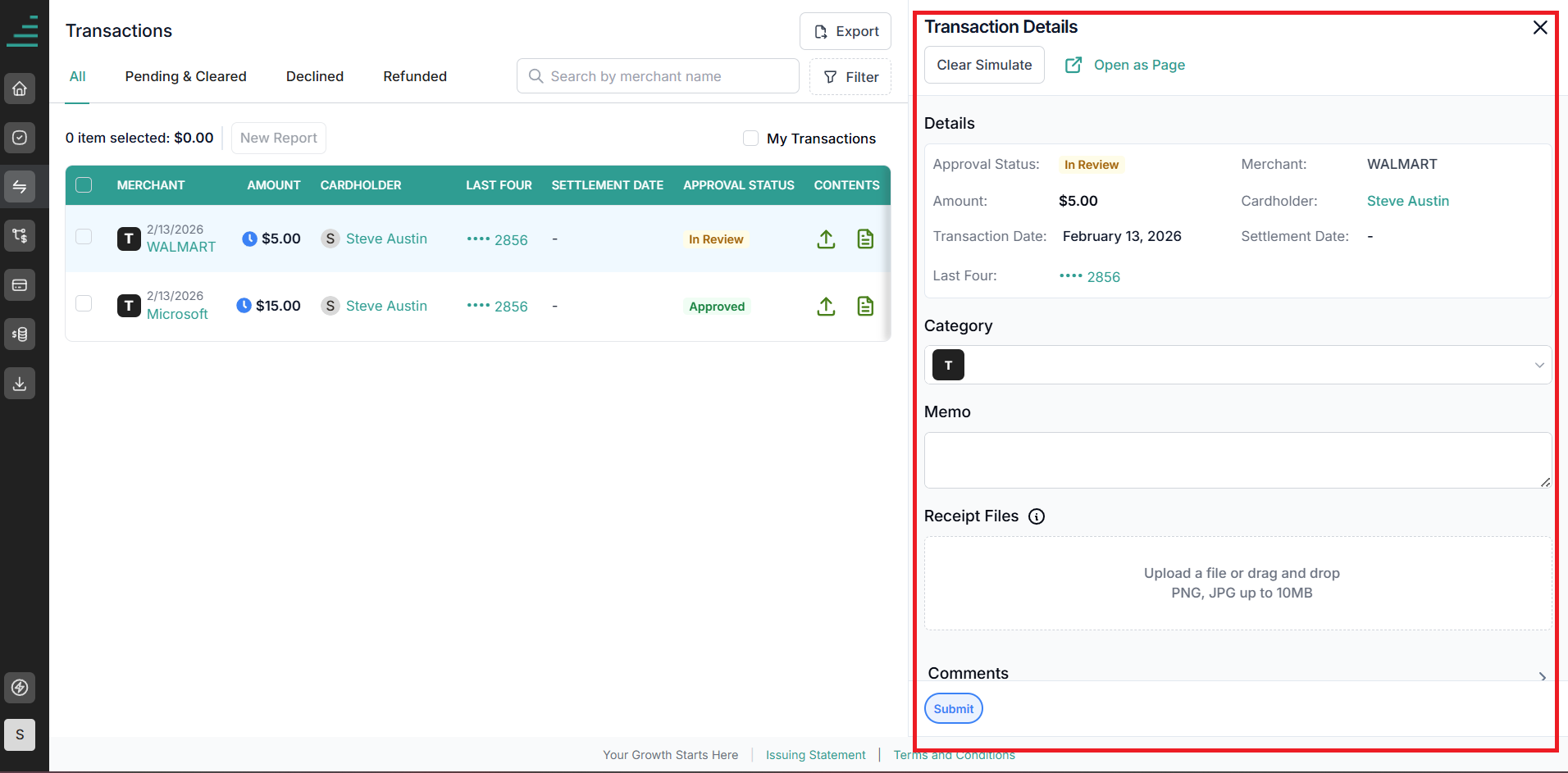Open document icon in WALMART row

(x=865, y=239)
